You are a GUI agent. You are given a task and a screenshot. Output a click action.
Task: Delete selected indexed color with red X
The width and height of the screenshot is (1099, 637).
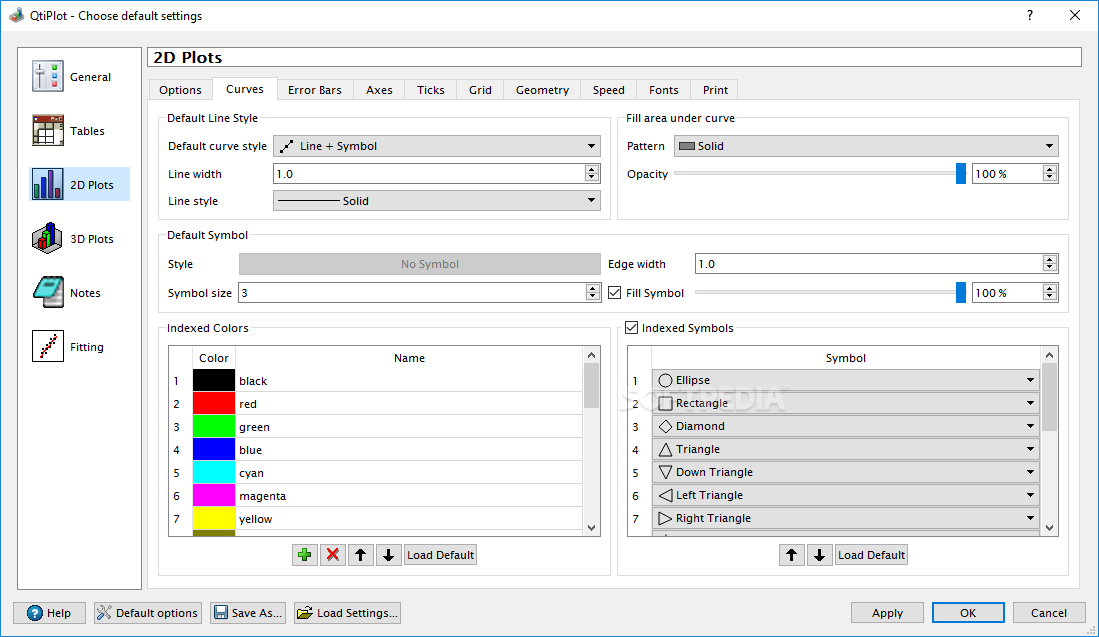[332, 555]
